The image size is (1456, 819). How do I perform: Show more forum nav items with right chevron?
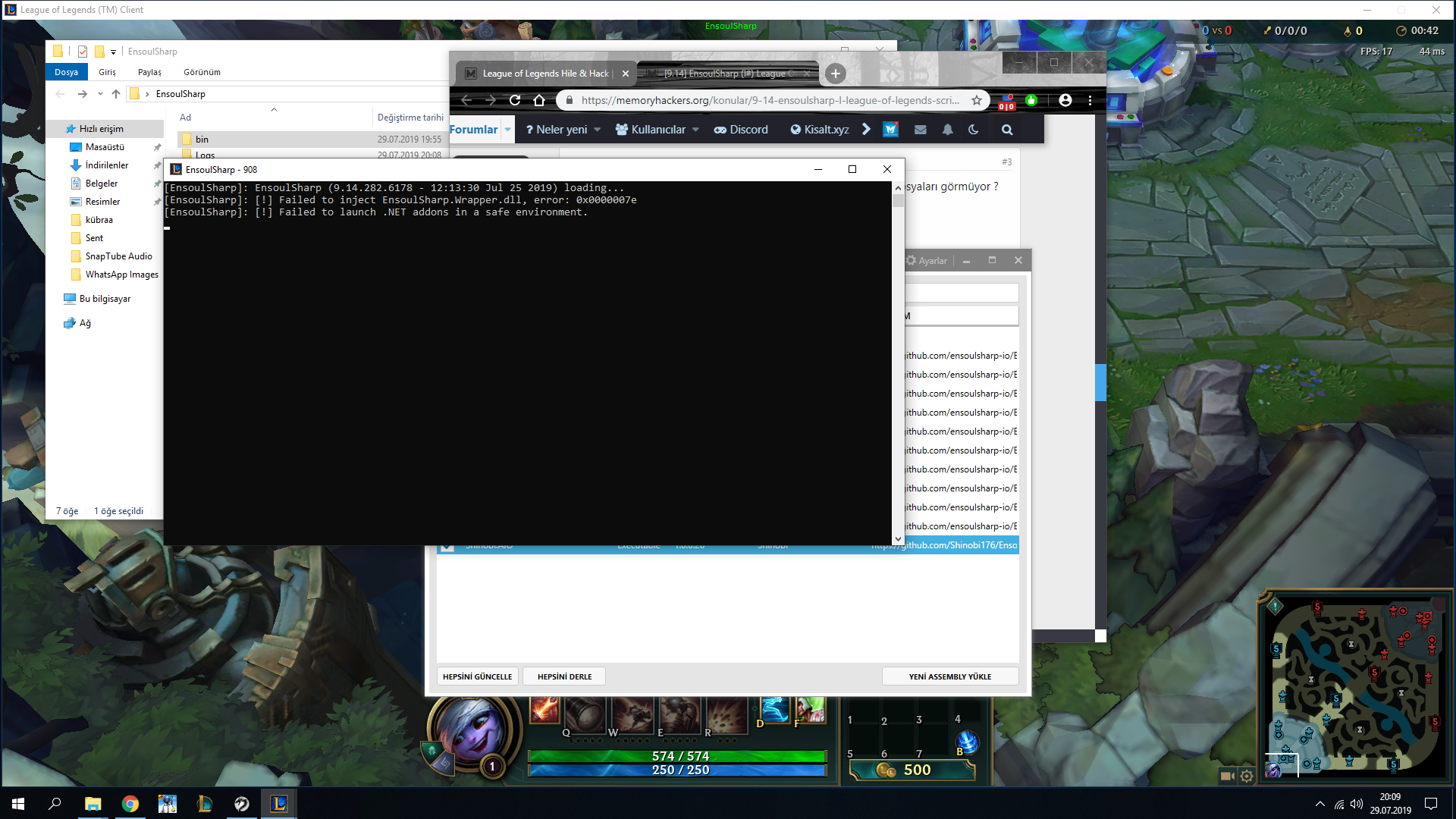(866, 130)
